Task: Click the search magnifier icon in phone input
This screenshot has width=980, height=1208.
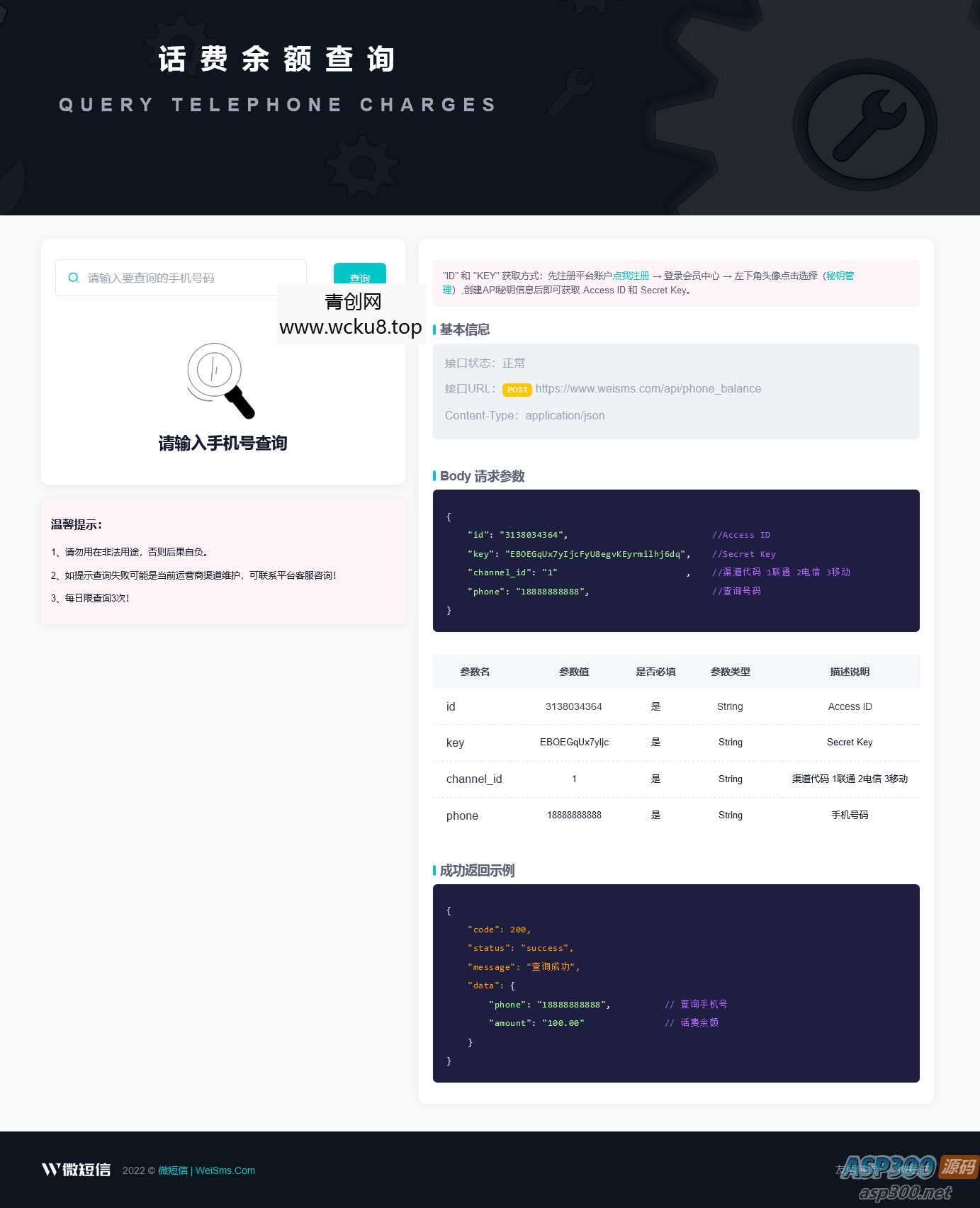Action: pyautogui.click(x=73, y=278)
